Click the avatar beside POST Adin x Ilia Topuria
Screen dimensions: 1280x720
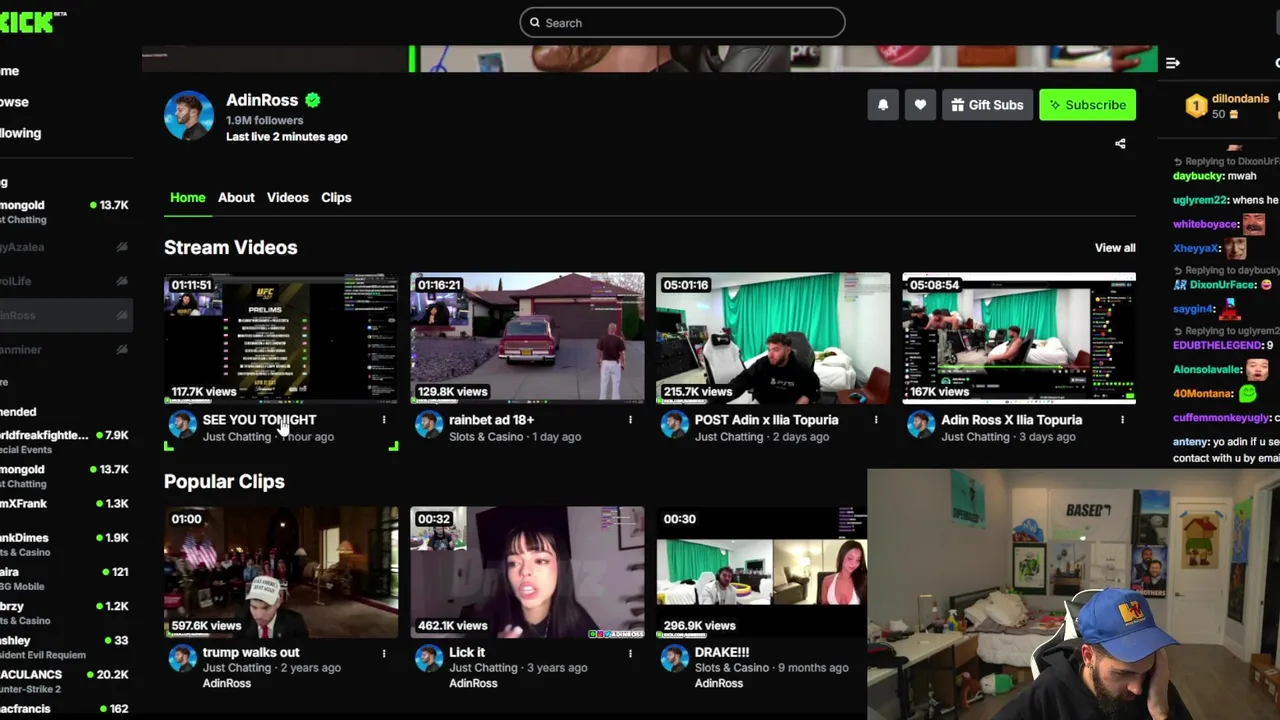click(674, 424)
